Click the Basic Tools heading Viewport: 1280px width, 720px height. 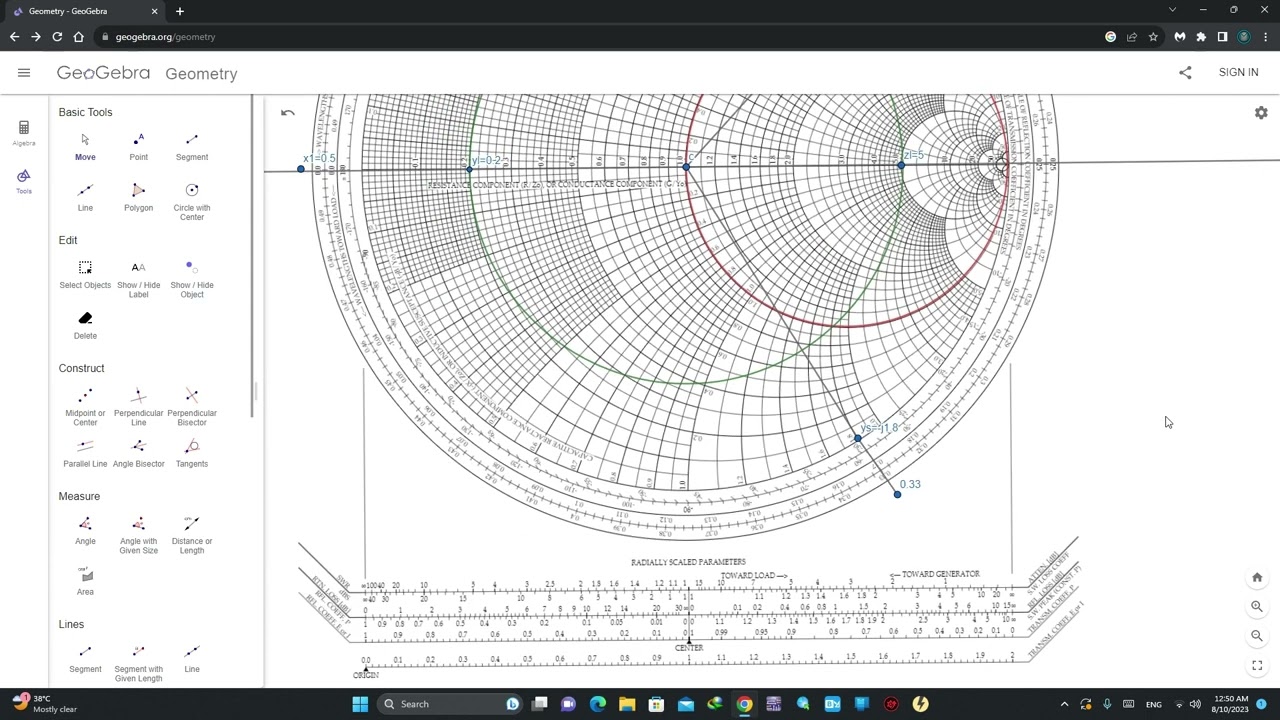pyautogui.click(x=85, y=112)
